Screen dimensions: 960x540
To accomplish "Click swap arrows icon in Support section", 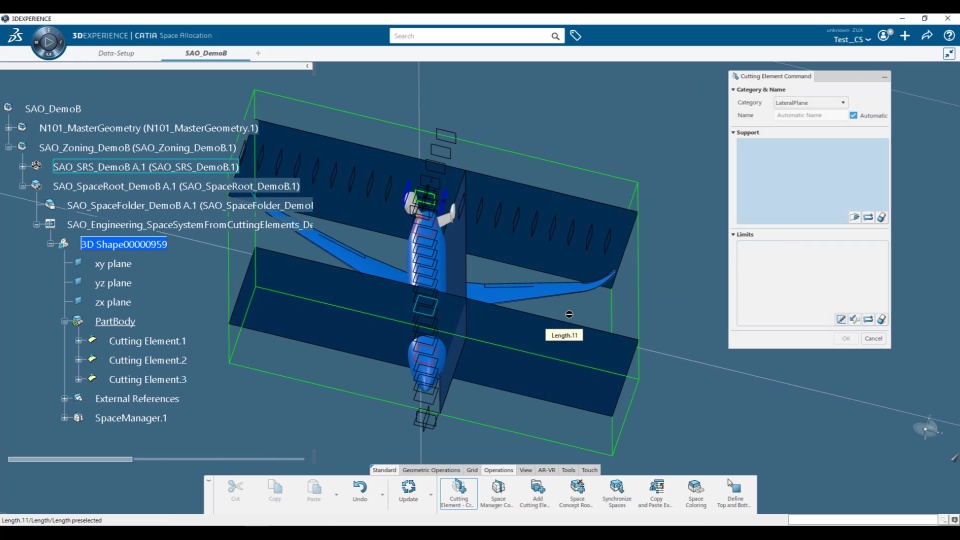I will (x=868, y=217).
